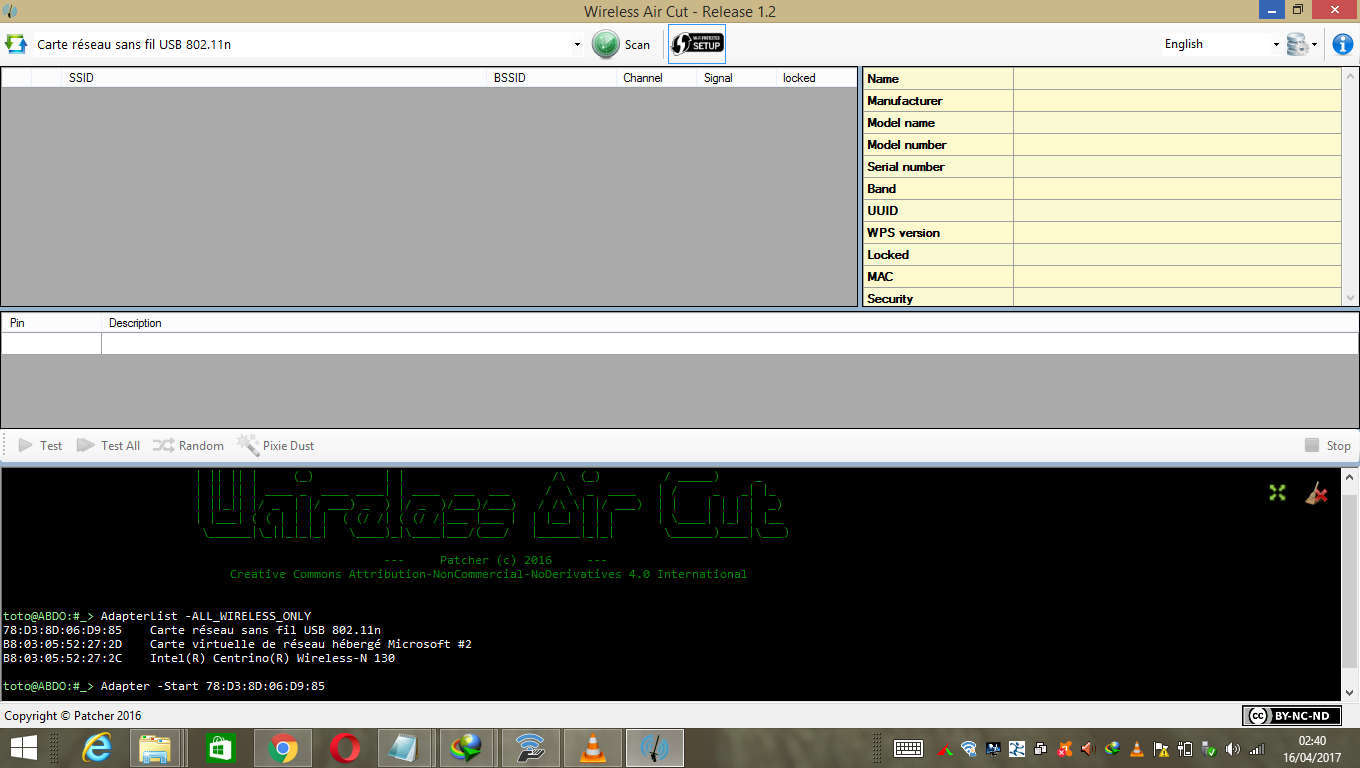Click the green expand console icon
Screen dimensions: 1360x768
pos(1277,492)
